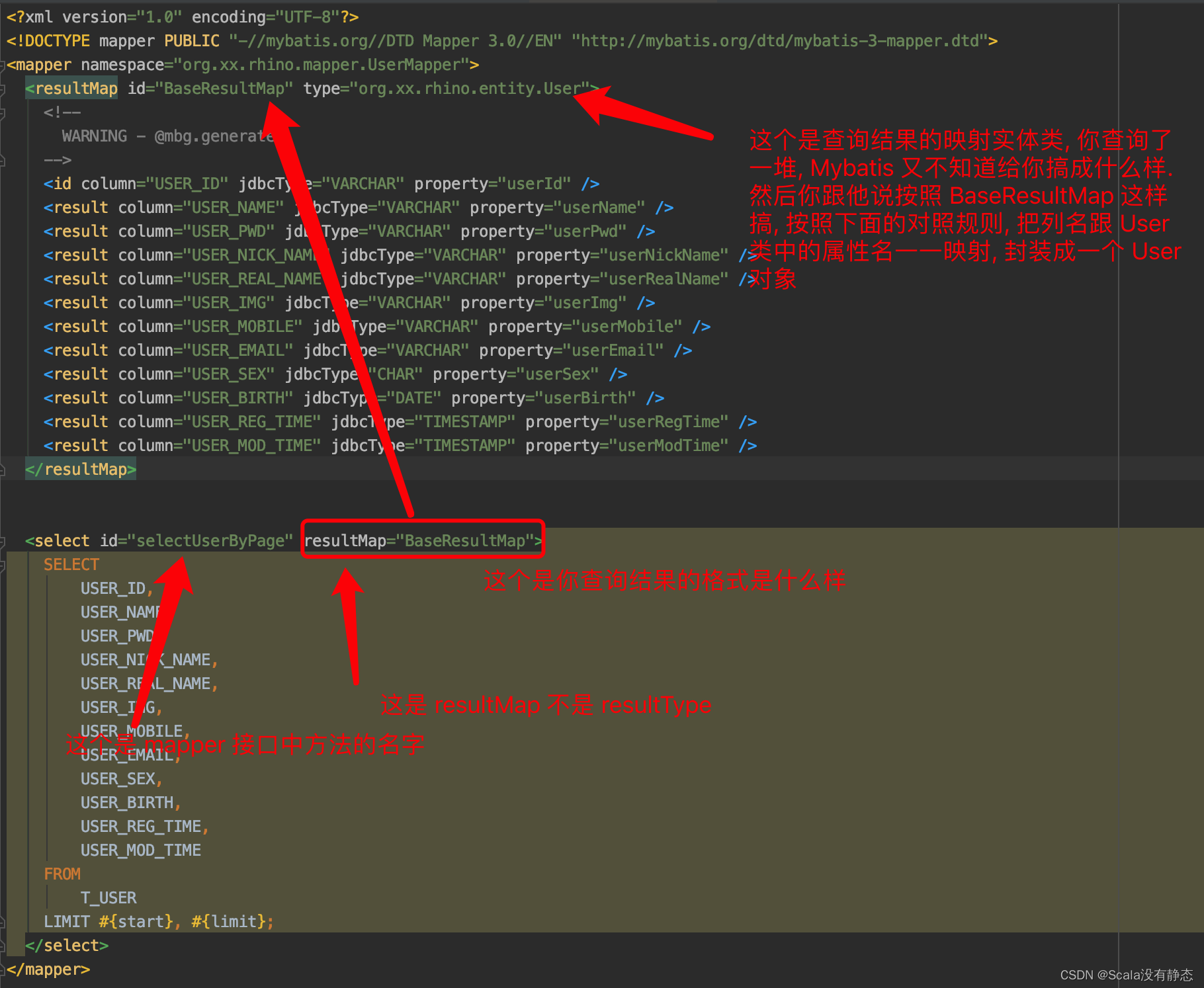
Task: Click select id value selectUserByPage
Action: 210,541
